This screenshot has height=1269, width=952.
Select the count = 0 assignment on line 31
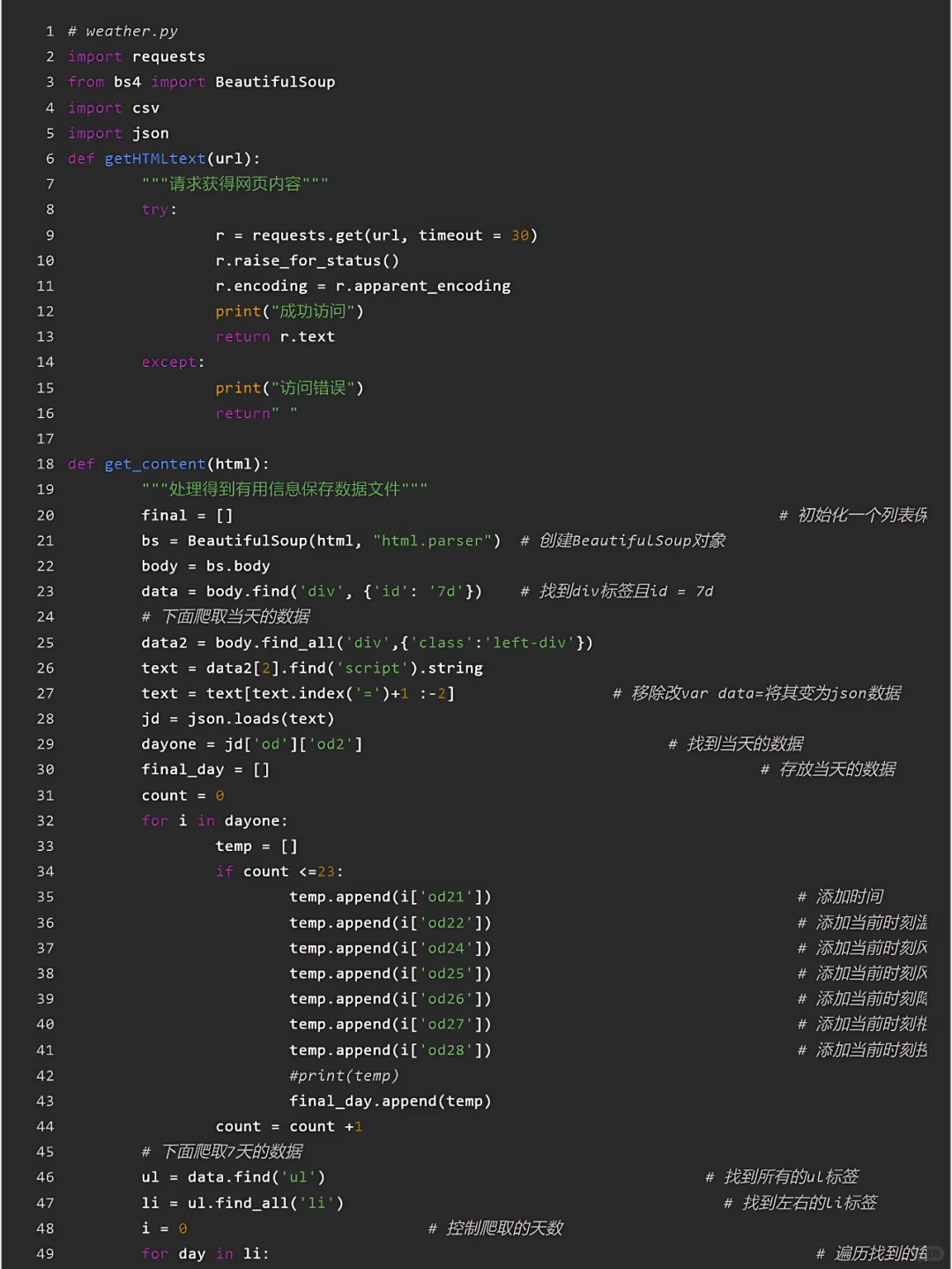(180, 795)
